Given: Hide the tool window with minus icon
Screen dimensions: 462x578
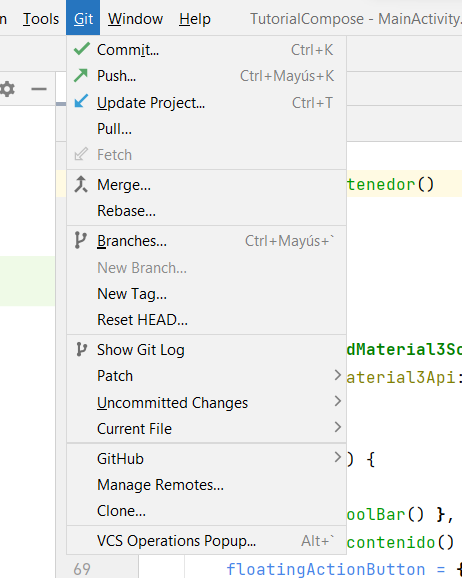Looking at the screenshot, I should (x=39, y=89).
